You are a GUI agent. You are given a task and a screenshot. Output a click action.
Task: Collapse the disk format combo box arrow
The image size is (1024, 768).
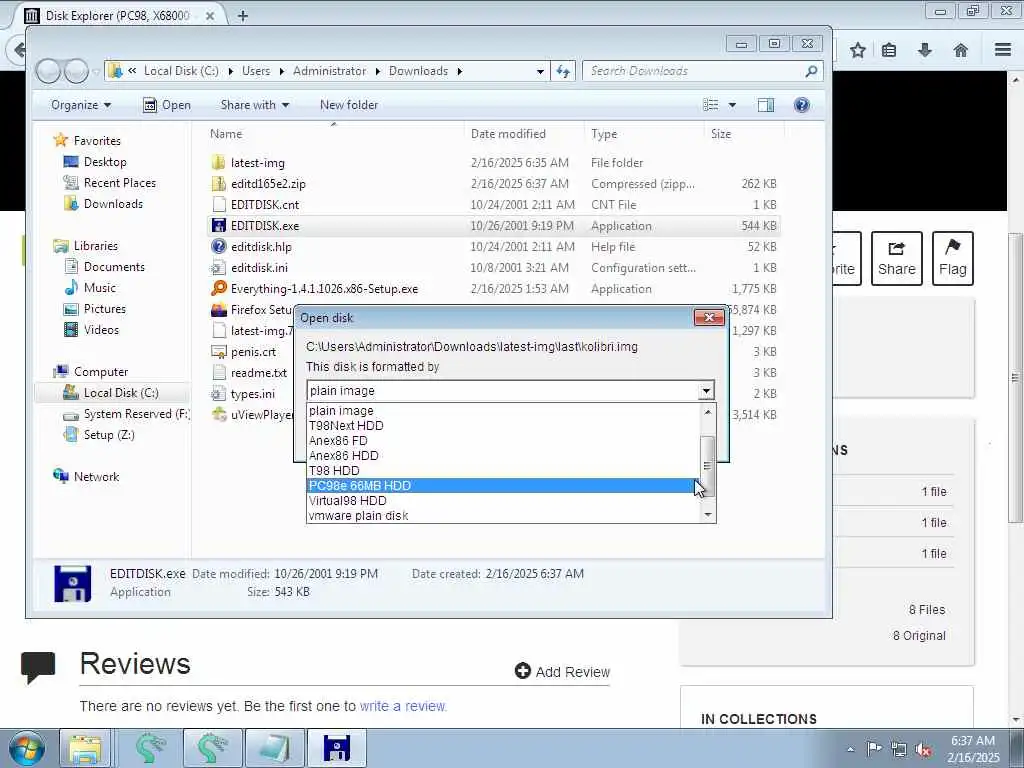coord(706,391)
